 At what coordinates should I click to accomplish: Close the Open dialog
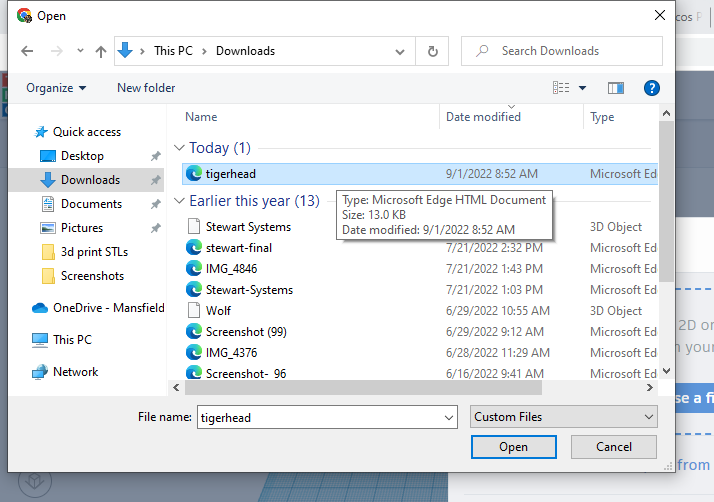[659, 15]
